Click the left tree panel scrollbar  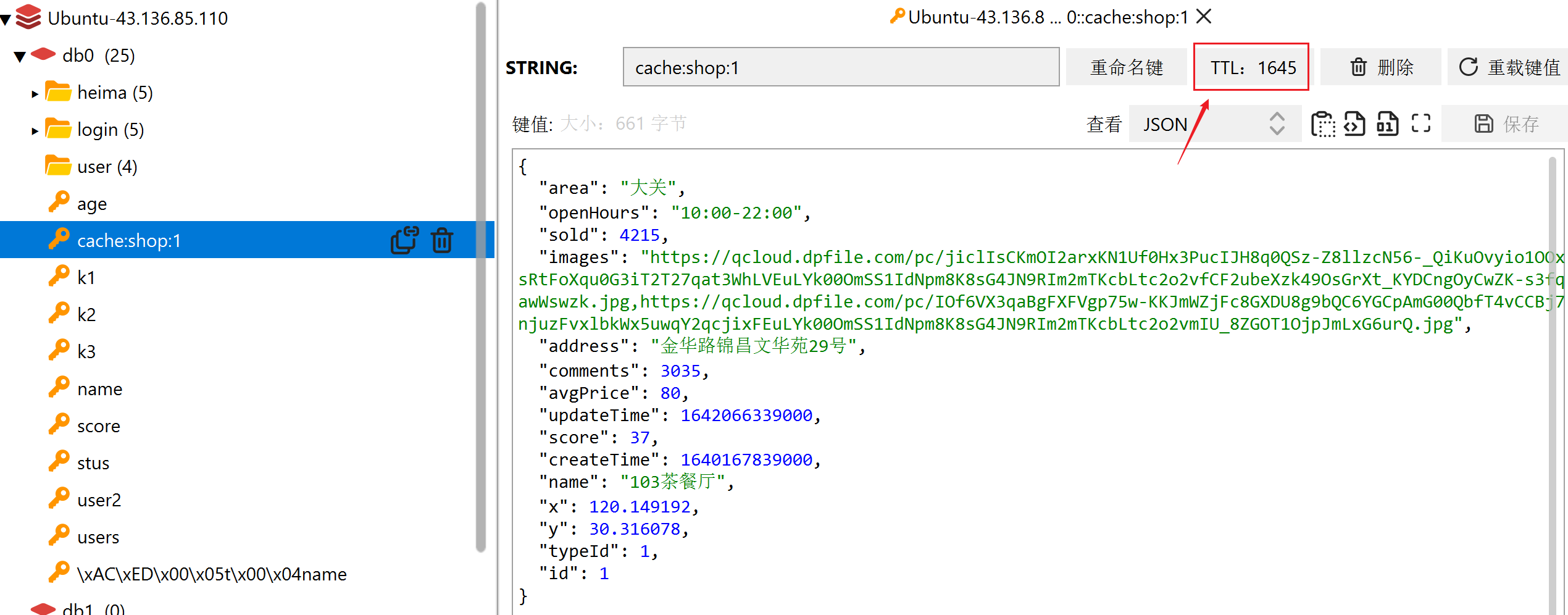pos(481,277)
